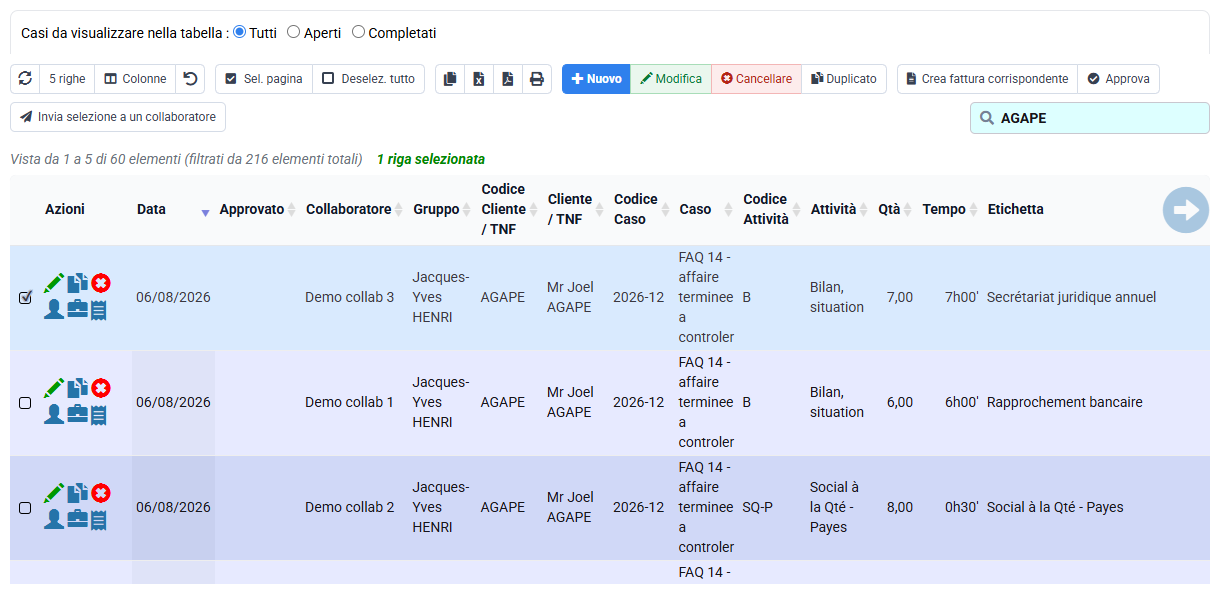Sort by Codice Attività column header
Image resolution: width=1220 pixels, height=604 pixels.
(x=772, y=210)
